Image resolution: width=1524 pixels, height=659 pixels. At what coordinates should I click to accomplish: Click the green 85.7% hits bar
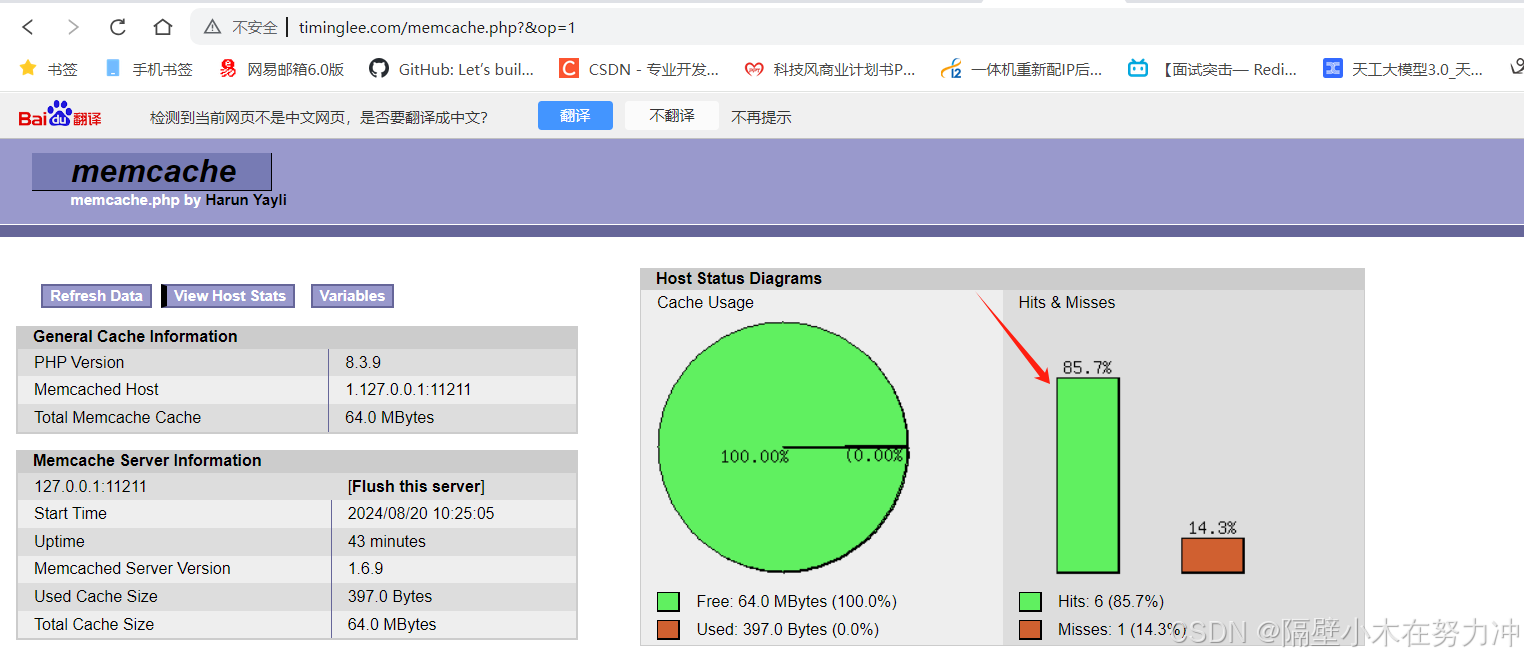coord(1087,475)
